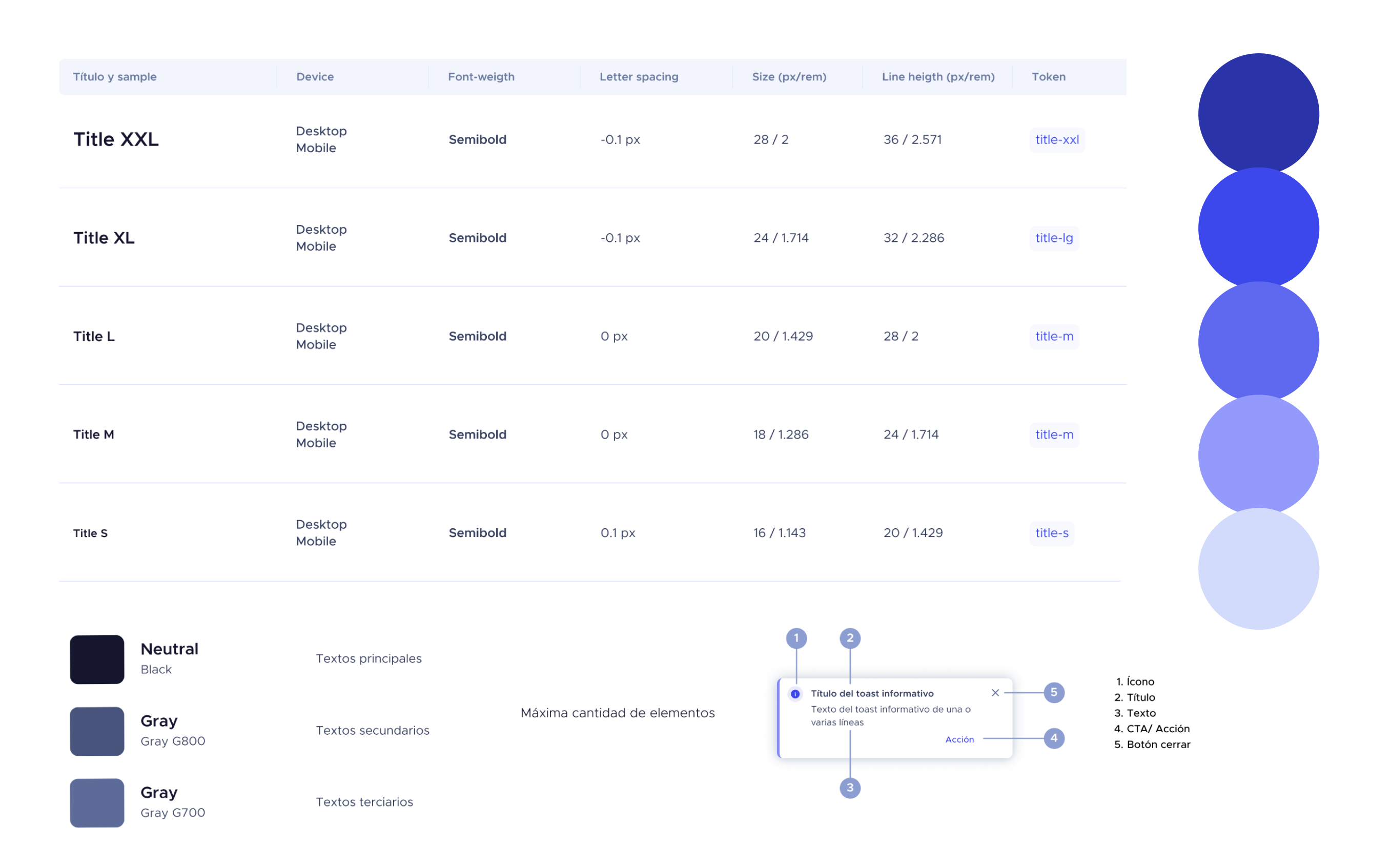Click the 'Line heigth (px/rem)' column header
The image size is (1391, 868).
coord(938,77)
